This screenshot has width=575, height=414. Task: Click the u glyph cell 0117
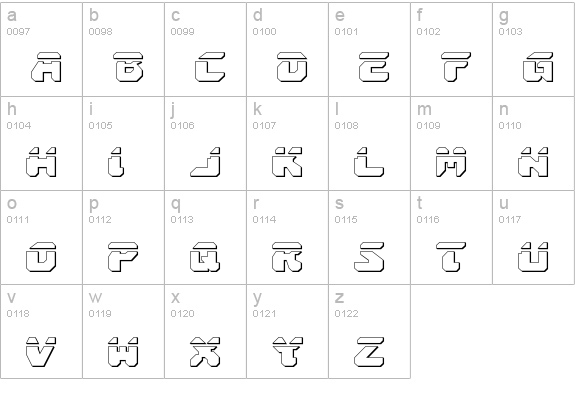click(534, 237)
